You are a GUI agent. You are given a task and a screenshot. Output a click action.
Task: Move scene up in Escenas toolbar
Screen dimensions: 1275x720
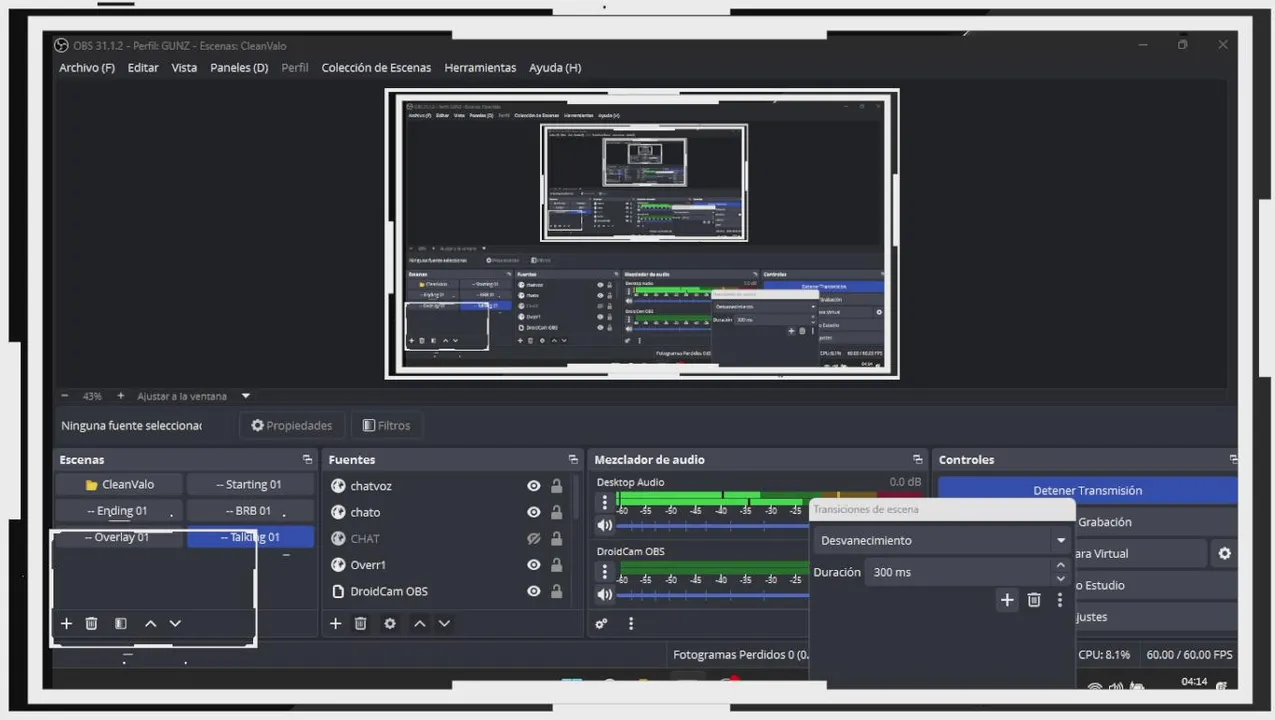point(150,623)
